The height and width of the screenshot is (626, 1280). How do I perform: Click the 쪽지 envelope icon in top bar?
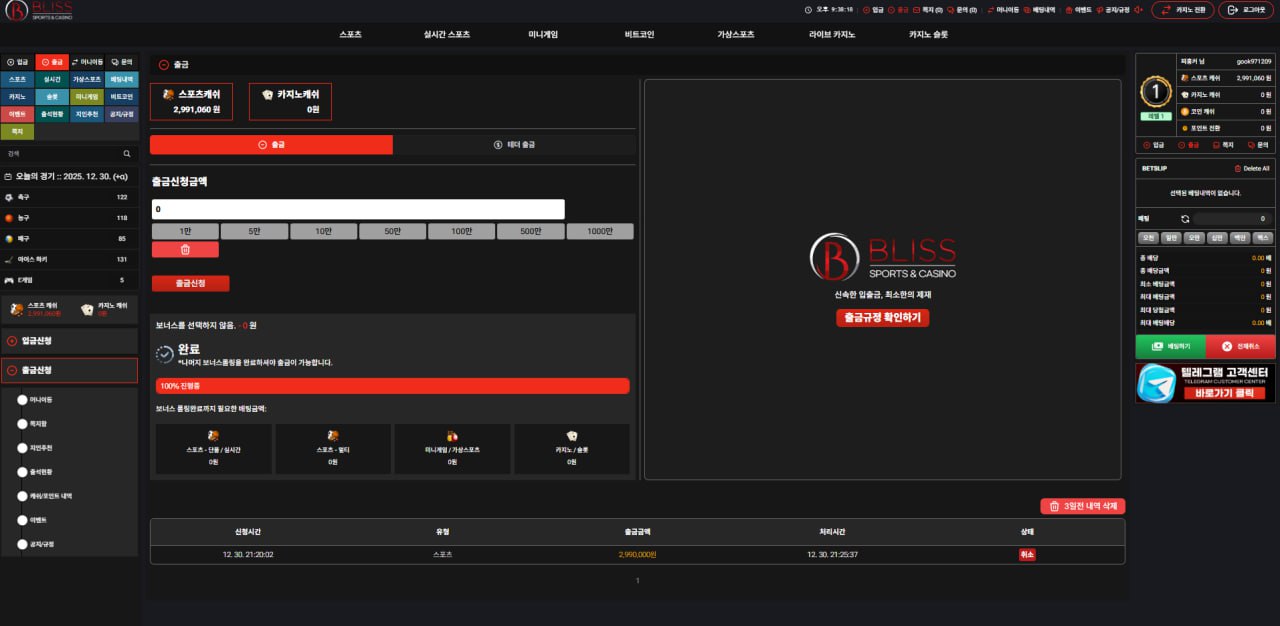(915, 10)
